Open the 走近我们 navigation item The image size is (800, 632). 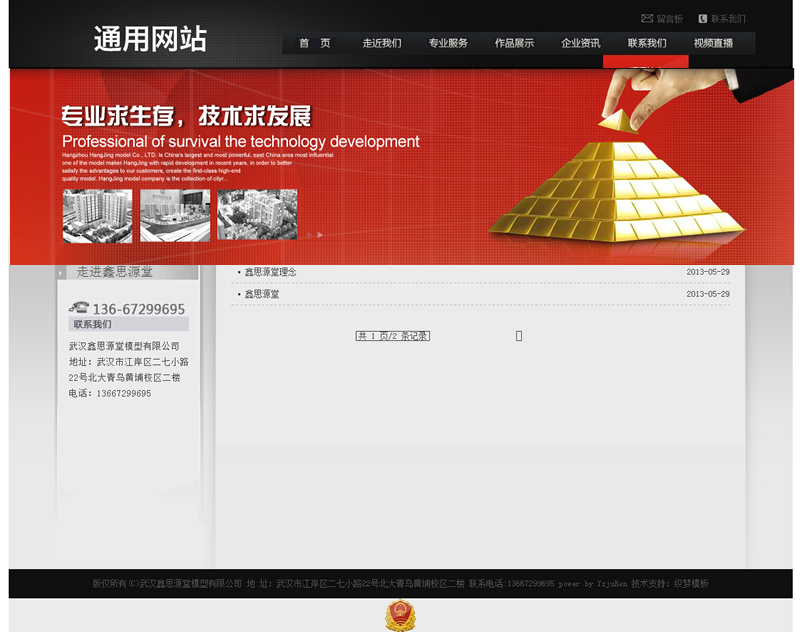coord(381,43)
